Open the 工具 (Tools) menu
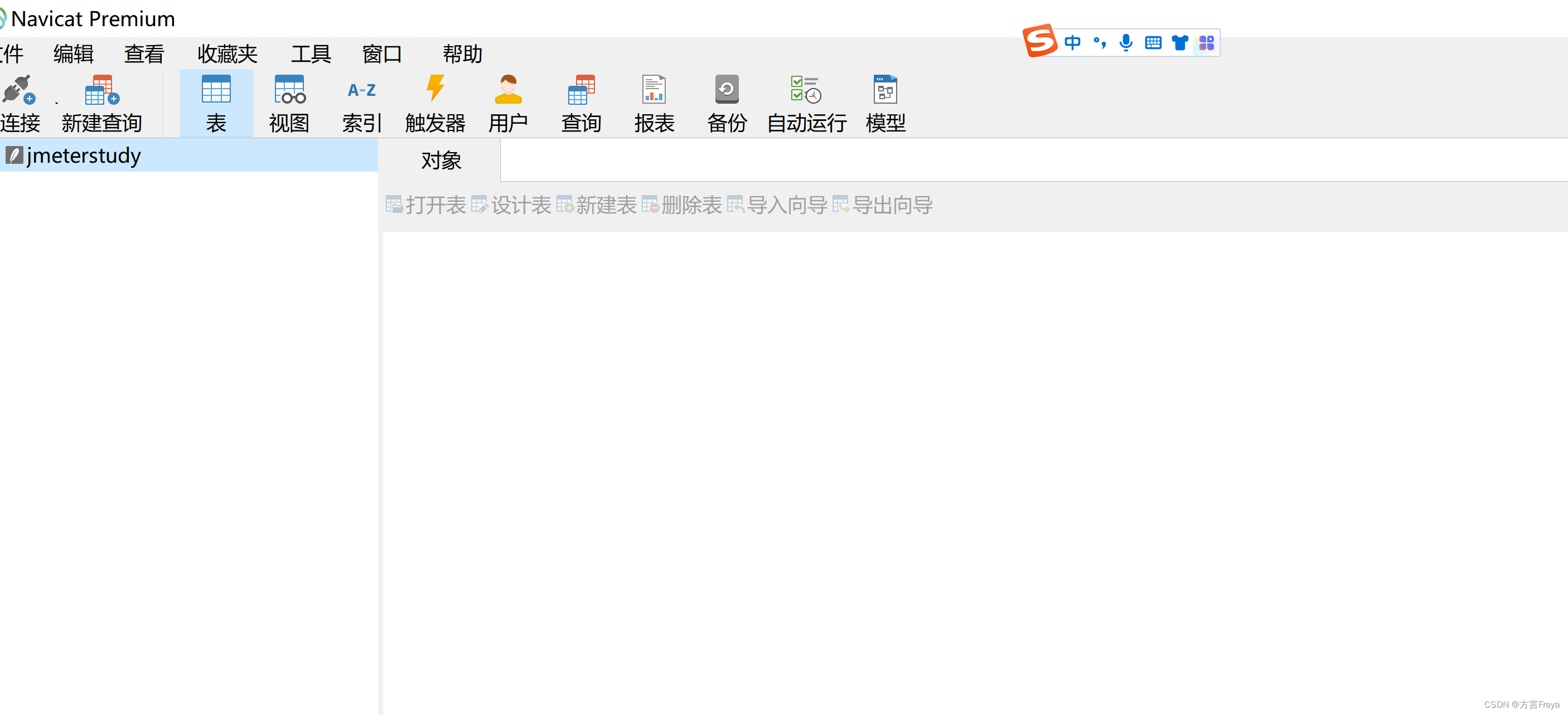1568x715 pixels. [x=311, y=54]
